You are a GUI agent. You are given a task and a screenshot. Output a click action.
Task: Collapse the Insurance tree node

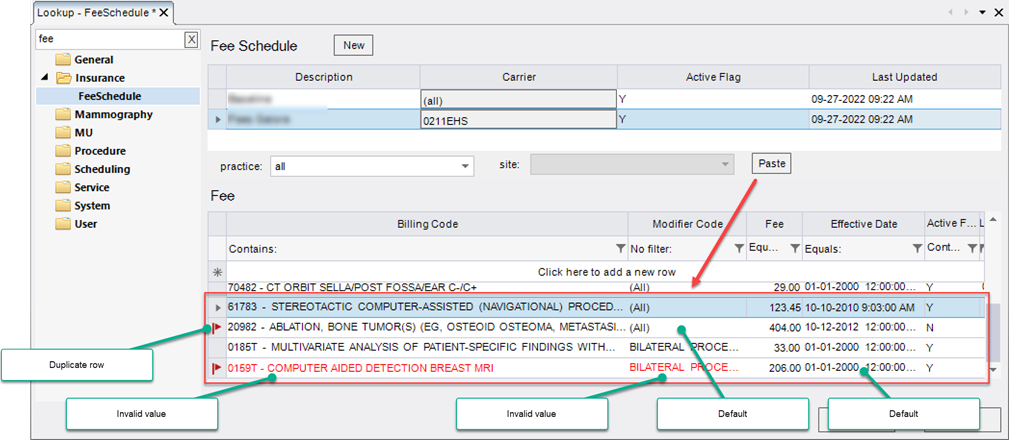pyautogui.click(x=44, y=78)
